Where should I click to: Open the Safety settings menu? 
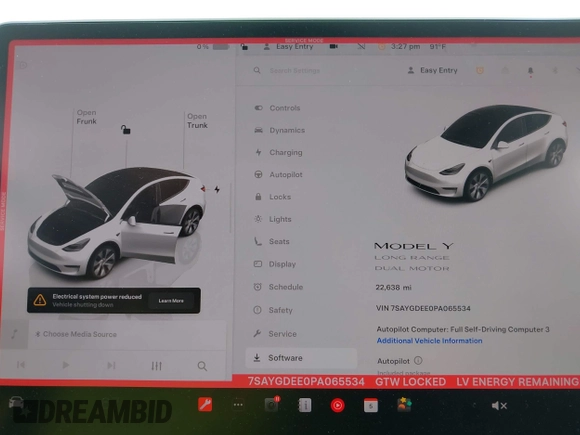(273, 310)
